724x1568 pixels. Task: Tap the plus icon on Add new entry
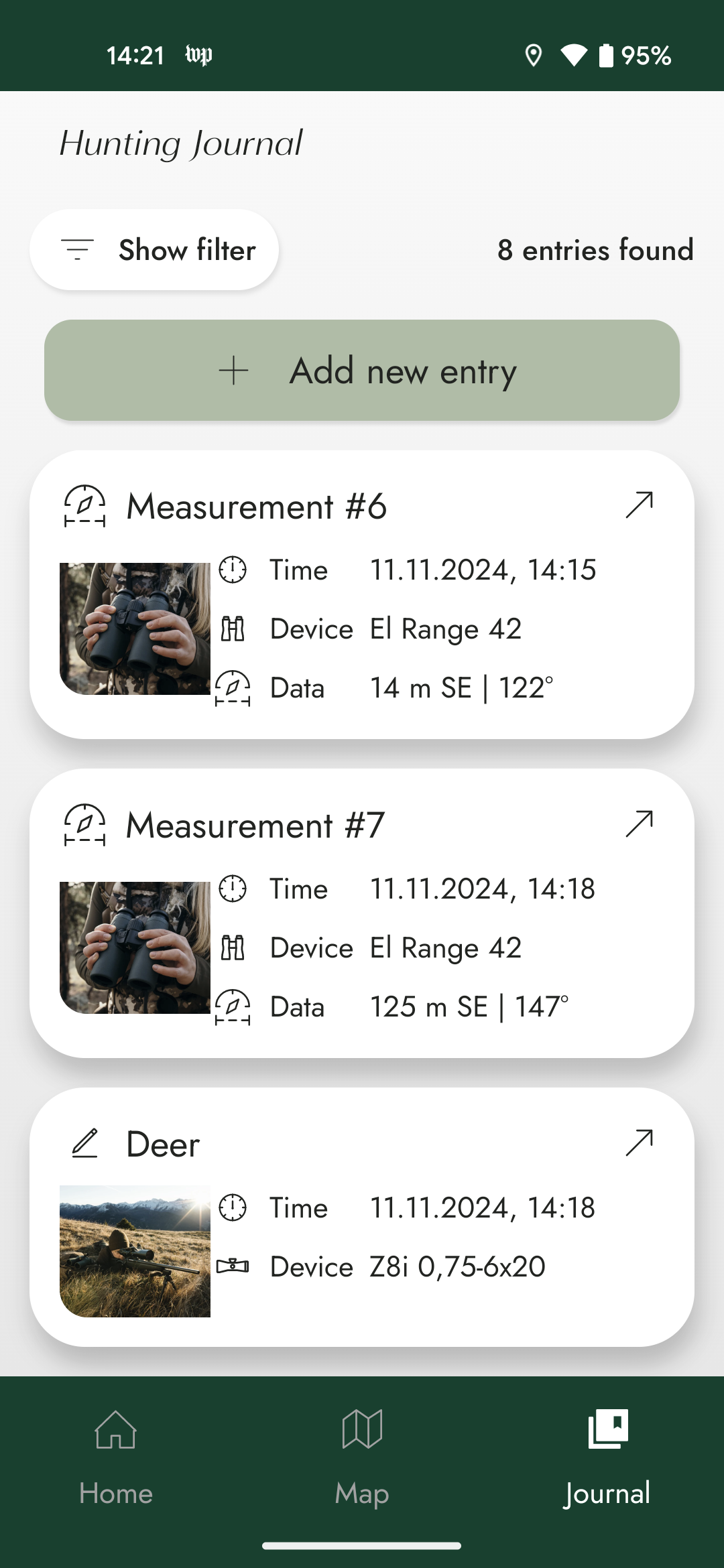coord(233,371)
